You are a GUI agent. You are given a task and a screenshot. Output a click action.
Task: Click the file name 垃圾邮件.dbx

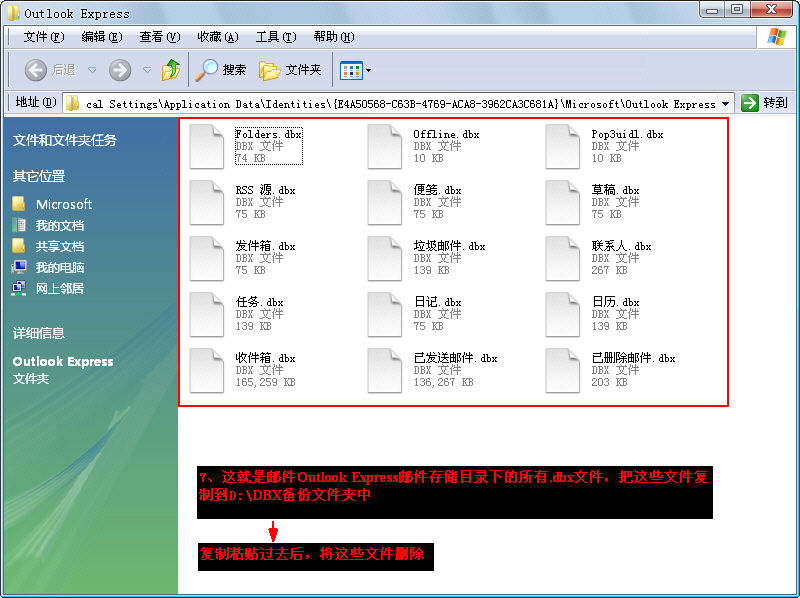click(x=449, y=246)
